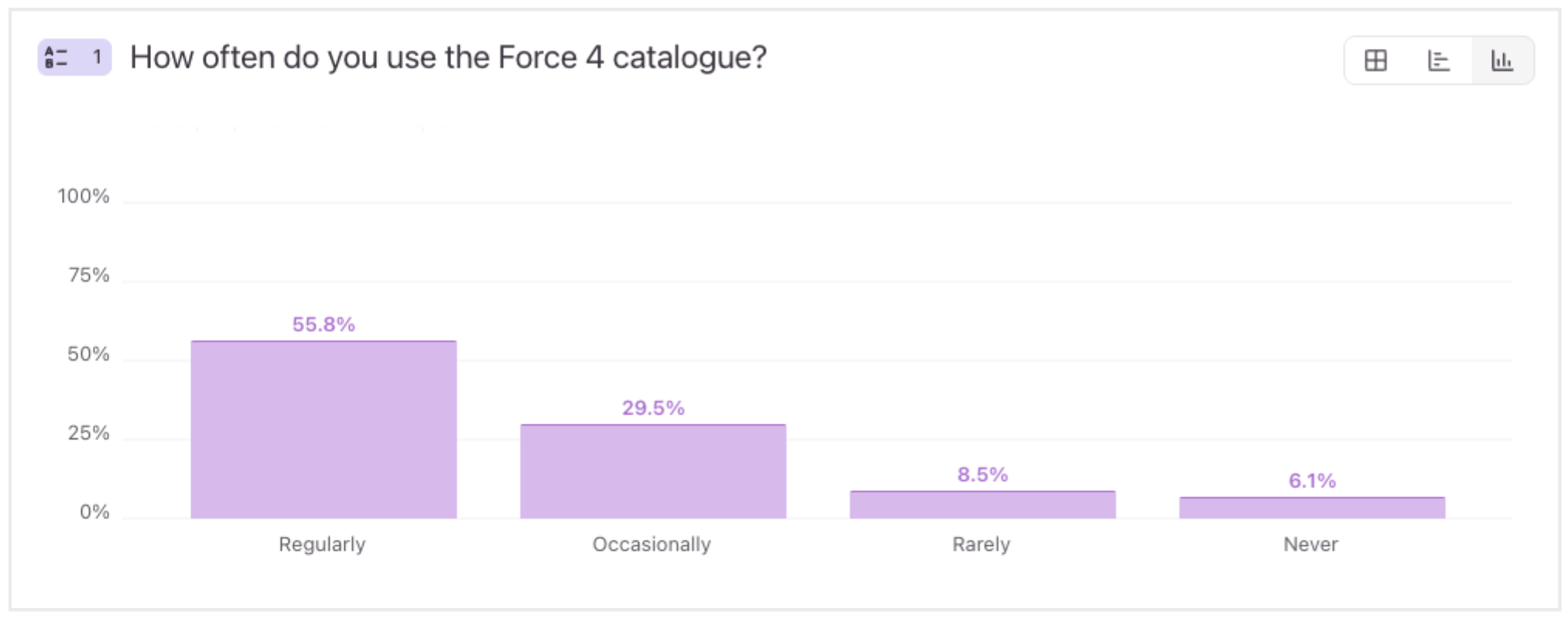This screenshot has height=618, width=1568.
Task: Click the Rarely axis label
Action: click(981, 544)
